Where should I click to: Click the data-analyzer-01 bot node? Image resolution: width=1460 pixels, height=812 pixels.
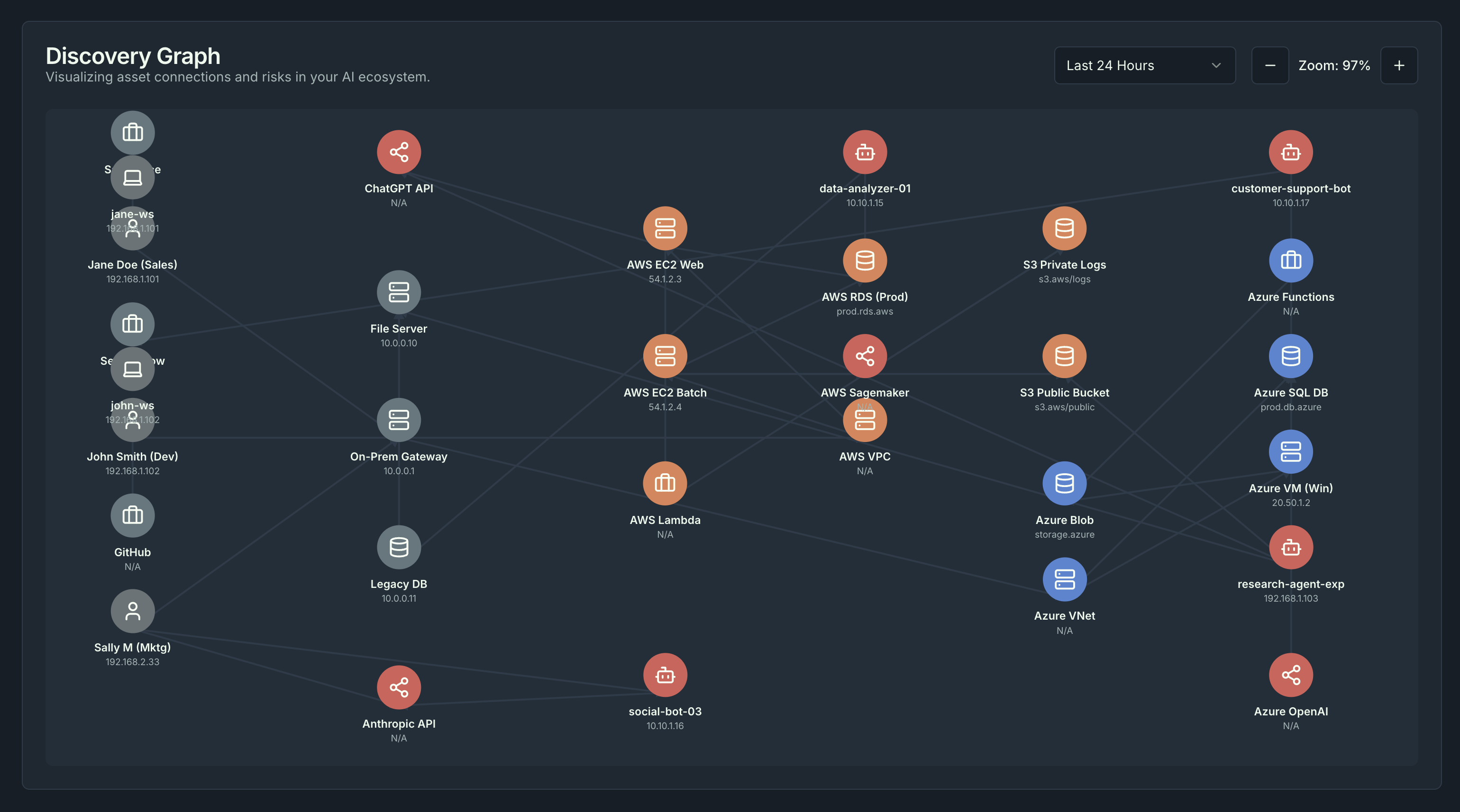coord(864,153)
